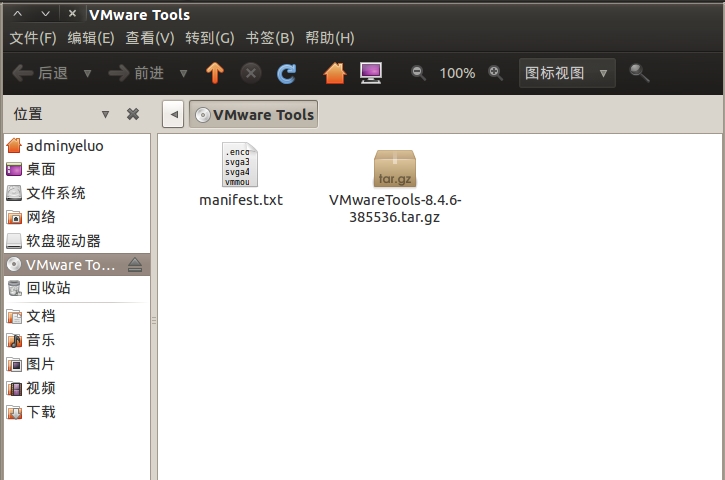Image resolution: width=725 pixels, height=480 pixels.
Task: Click the Stop loading icon
Action: [x=251, y=73]
